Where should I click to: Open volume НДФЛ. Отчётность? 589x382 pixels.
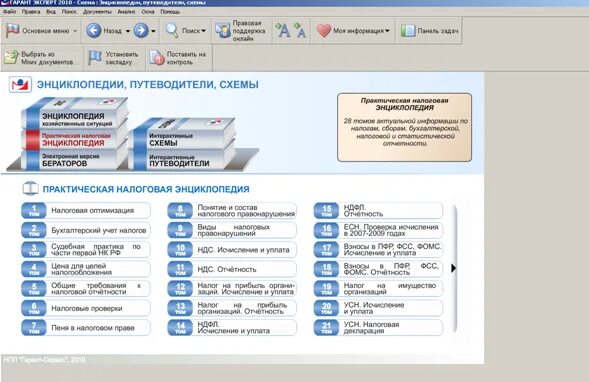tap(378, 210)
